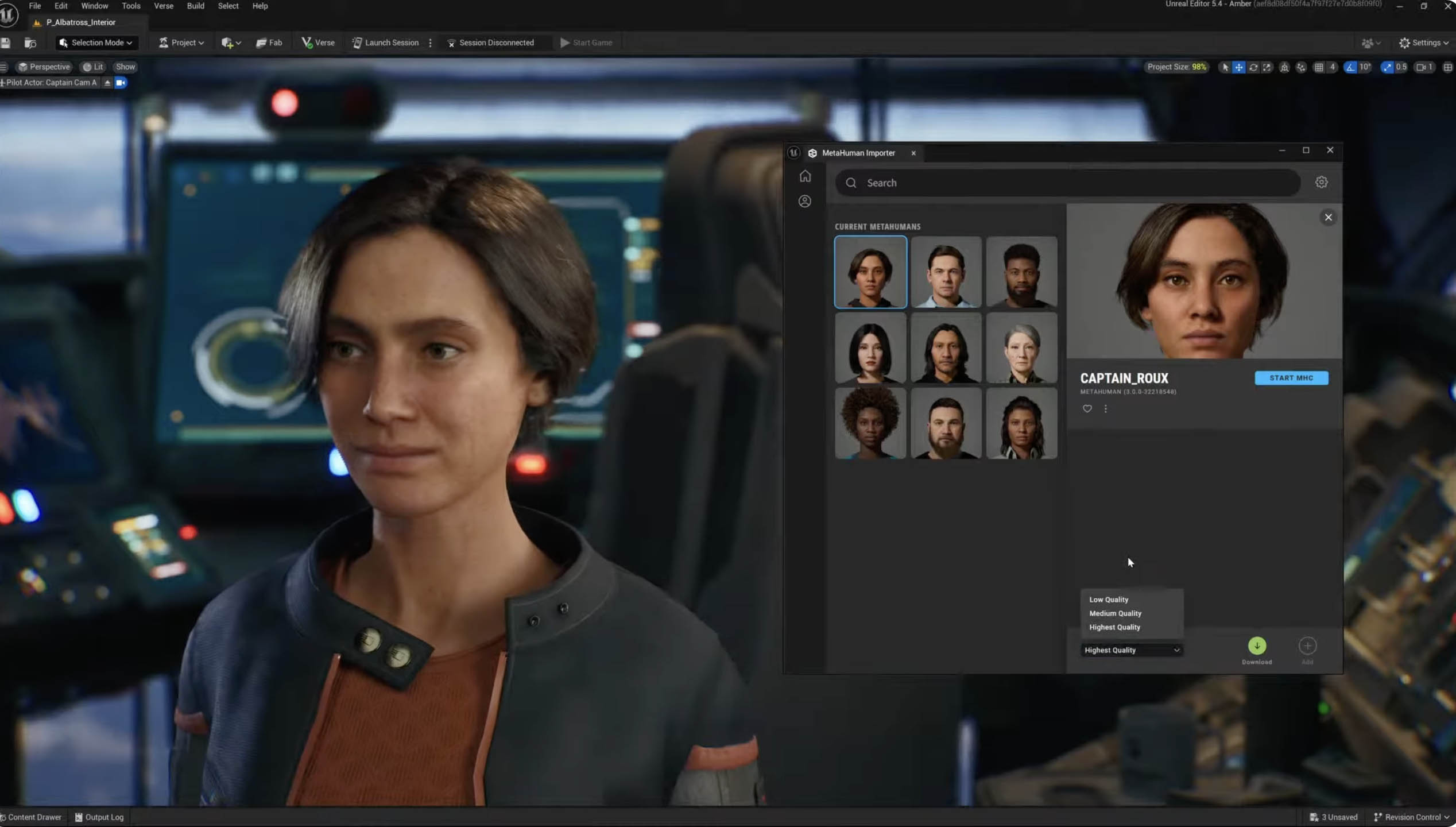Open the Selection Mode dropdown
1456x827 pixels.
[96, 42]
